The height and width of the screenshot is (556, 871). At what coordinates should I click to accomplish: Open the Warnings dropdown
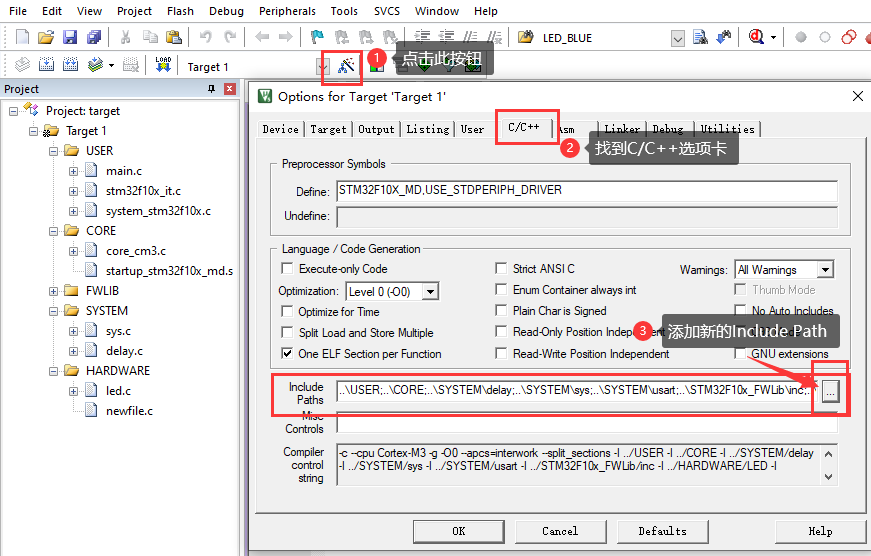825,270
